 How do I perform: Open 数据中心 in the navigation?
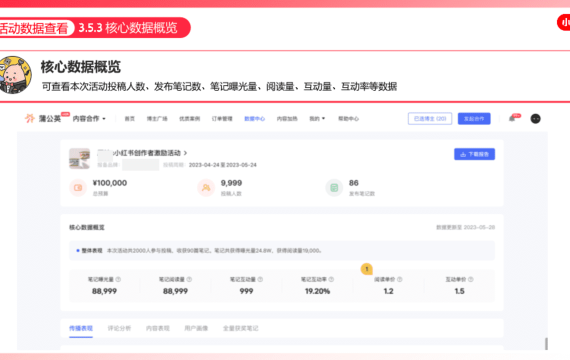[254, 119]
